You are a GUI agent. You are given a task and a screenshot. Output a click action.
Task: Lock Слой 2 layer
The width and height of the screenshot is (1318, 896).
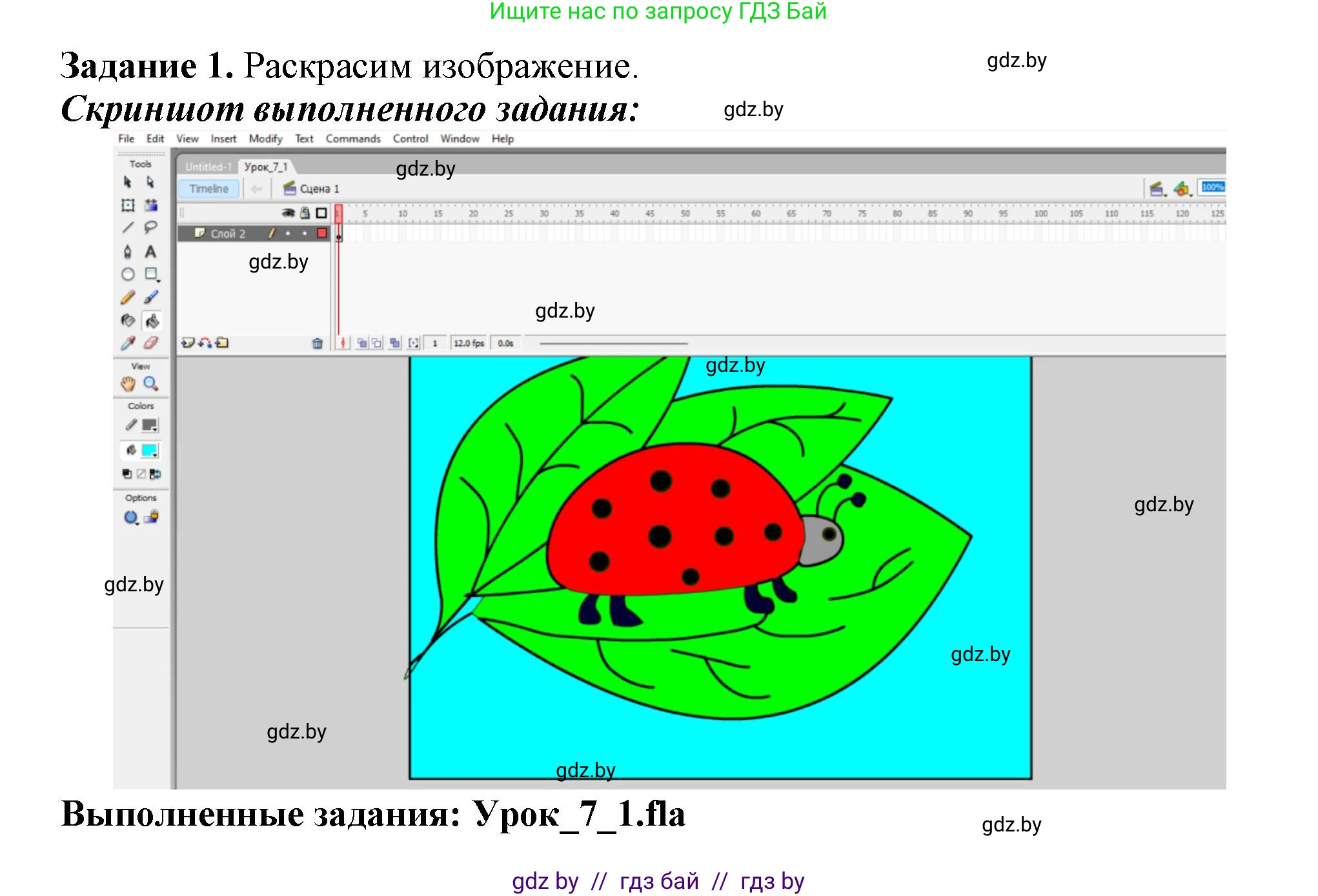point(305,233)
